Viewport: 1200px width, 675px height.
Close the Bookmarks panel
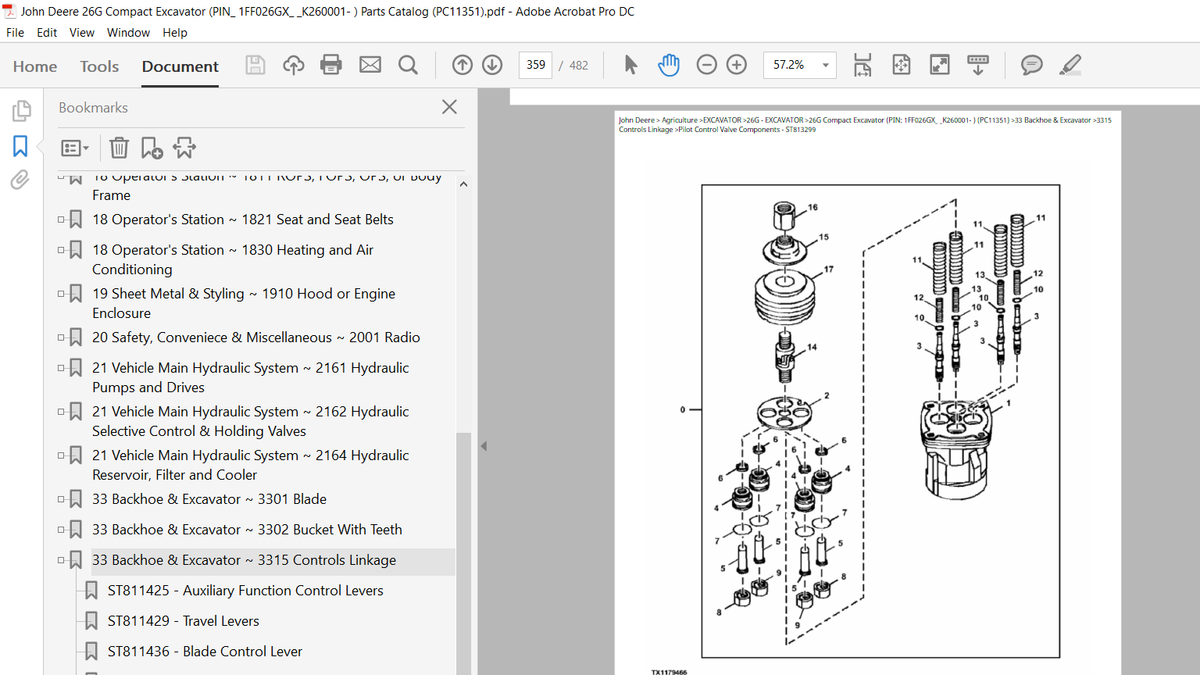pos(449,107)
